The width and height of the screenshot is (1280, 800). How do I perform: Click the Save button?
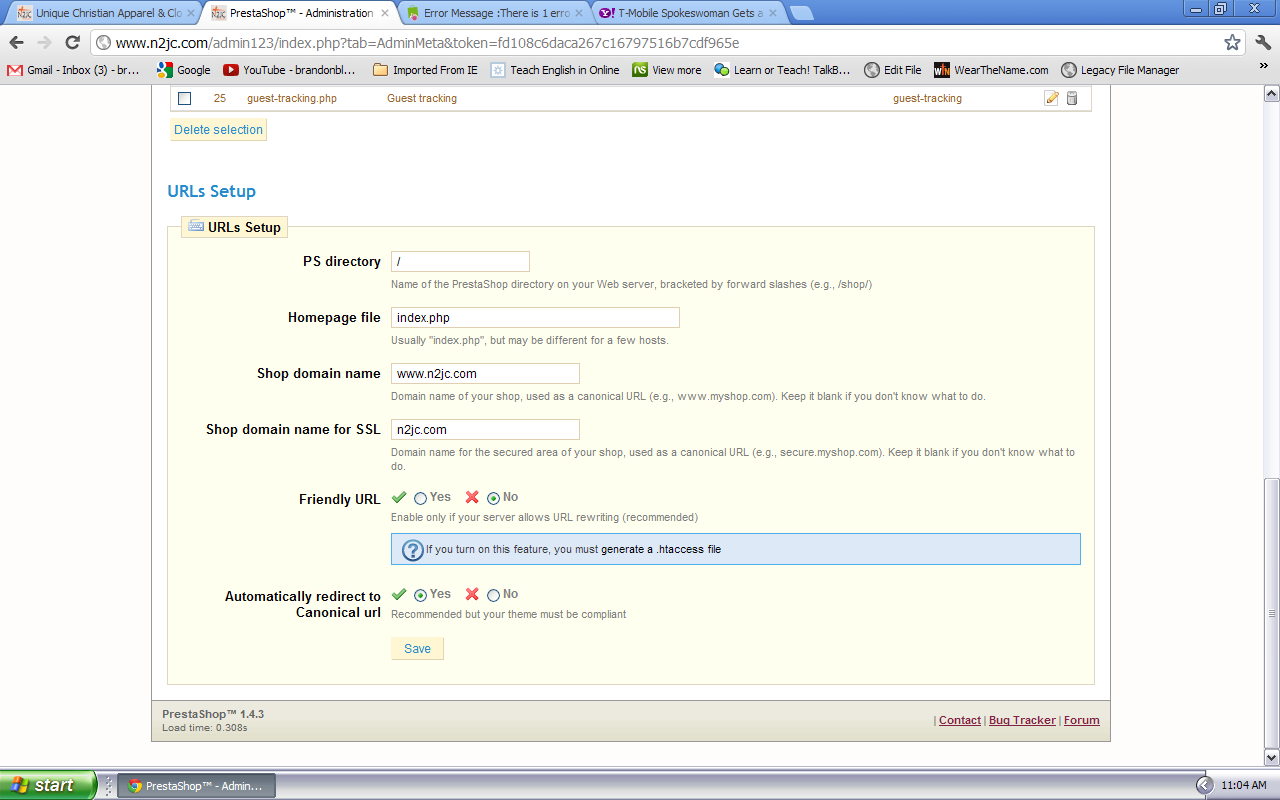tap(417, 649)
